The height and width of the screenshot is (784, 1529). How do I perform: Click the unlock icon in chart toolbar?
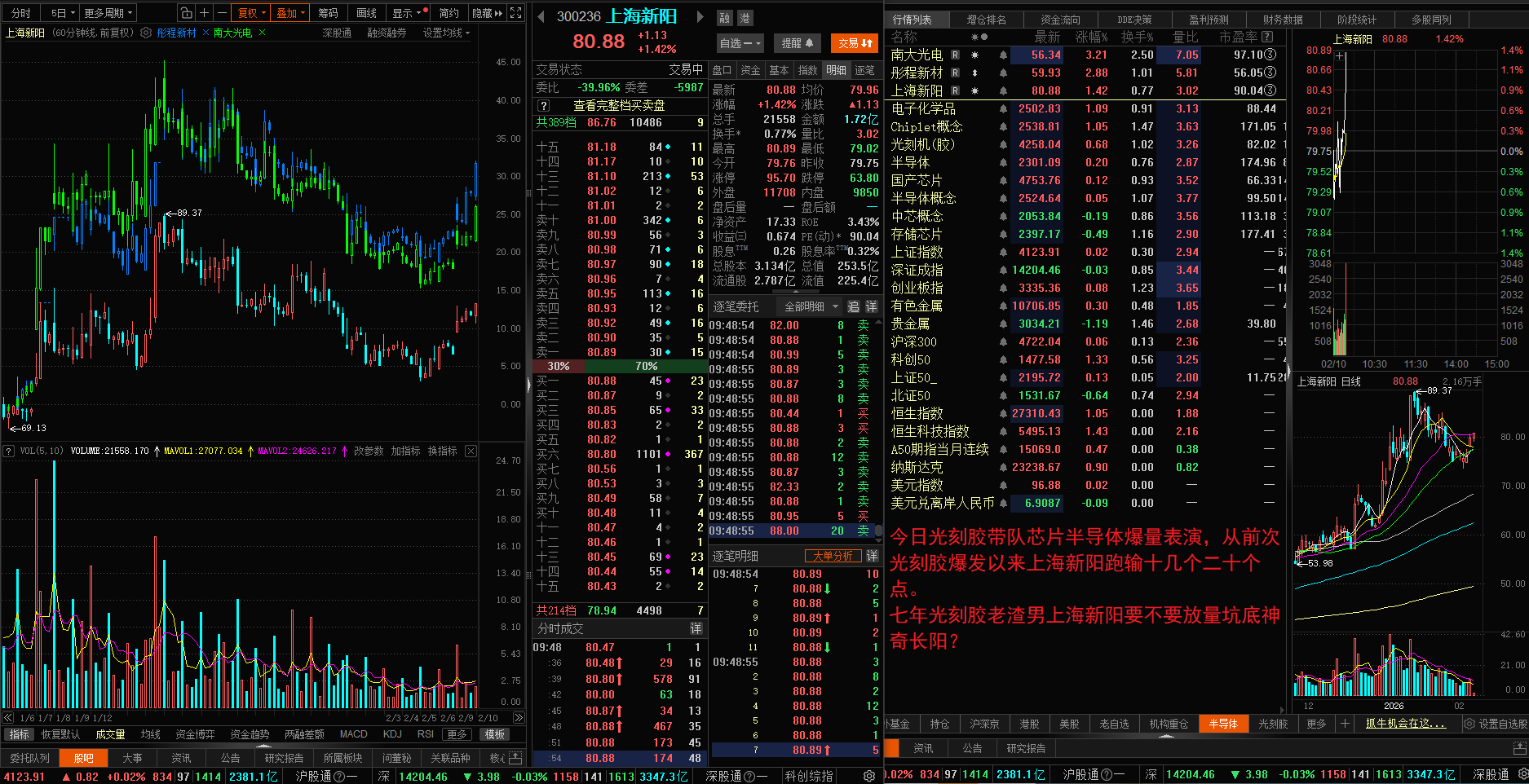(x=187, y=13)
